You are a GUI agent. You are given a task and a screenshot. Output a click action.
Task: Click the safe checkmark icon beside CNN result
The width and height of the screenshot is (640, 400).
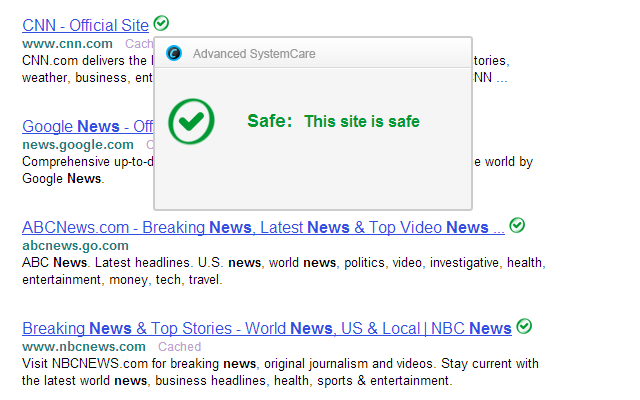click(161, 23)
